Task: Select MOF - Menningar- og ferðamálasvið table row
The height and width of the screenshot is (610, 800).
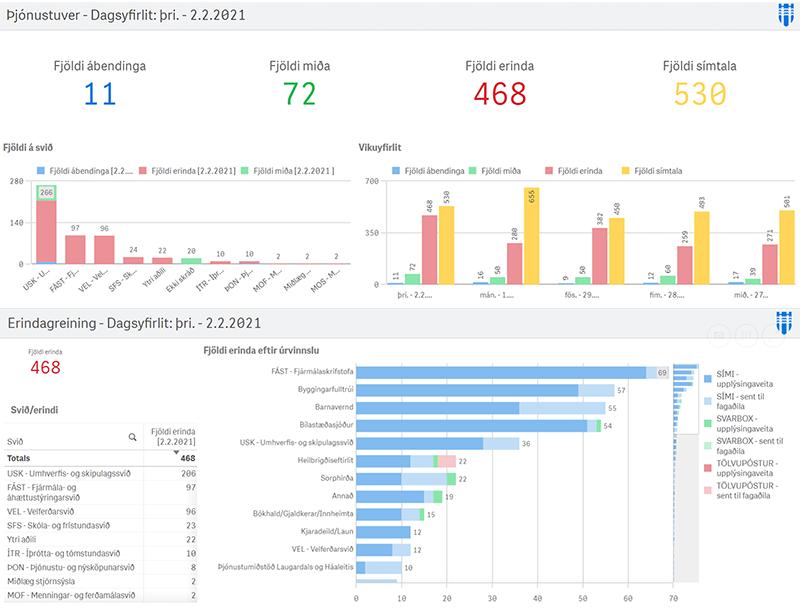Action: point(101,595)
